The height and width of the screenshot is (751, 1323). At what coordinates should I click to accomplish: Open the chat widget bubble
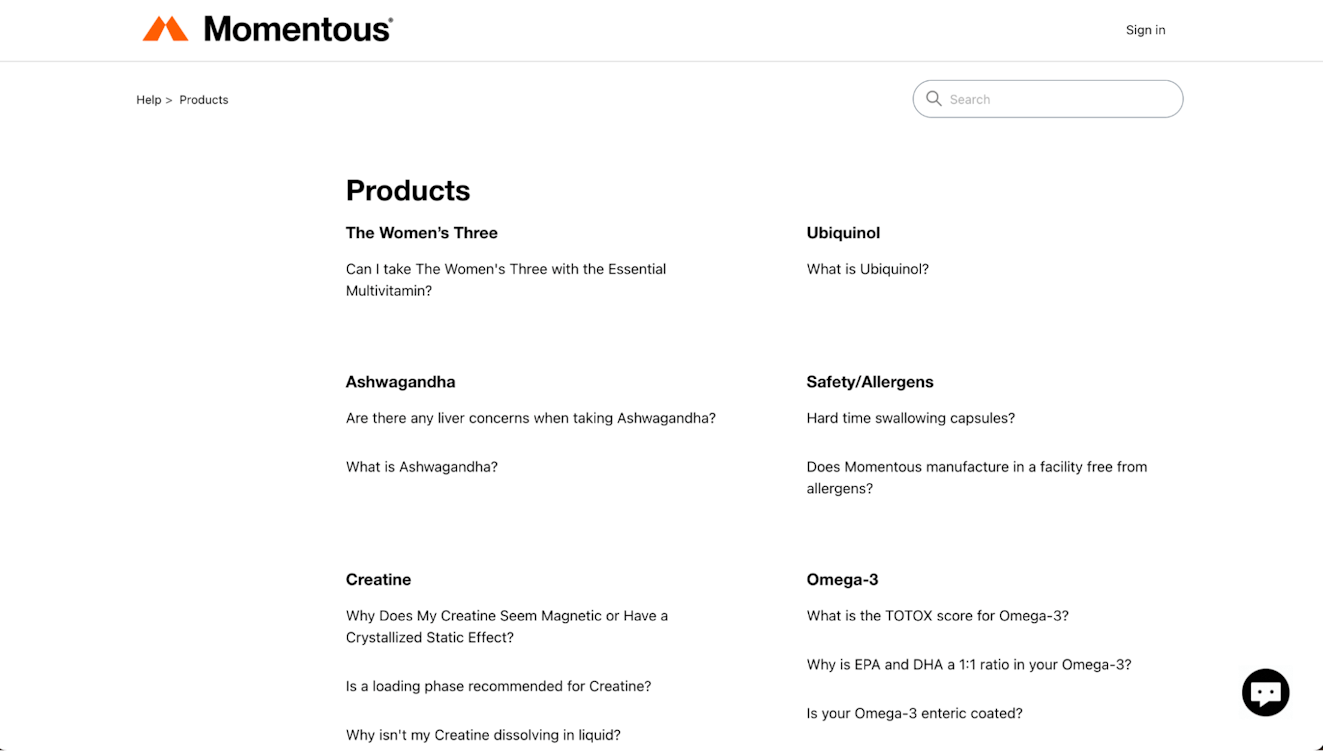(x=1265, y=692)
